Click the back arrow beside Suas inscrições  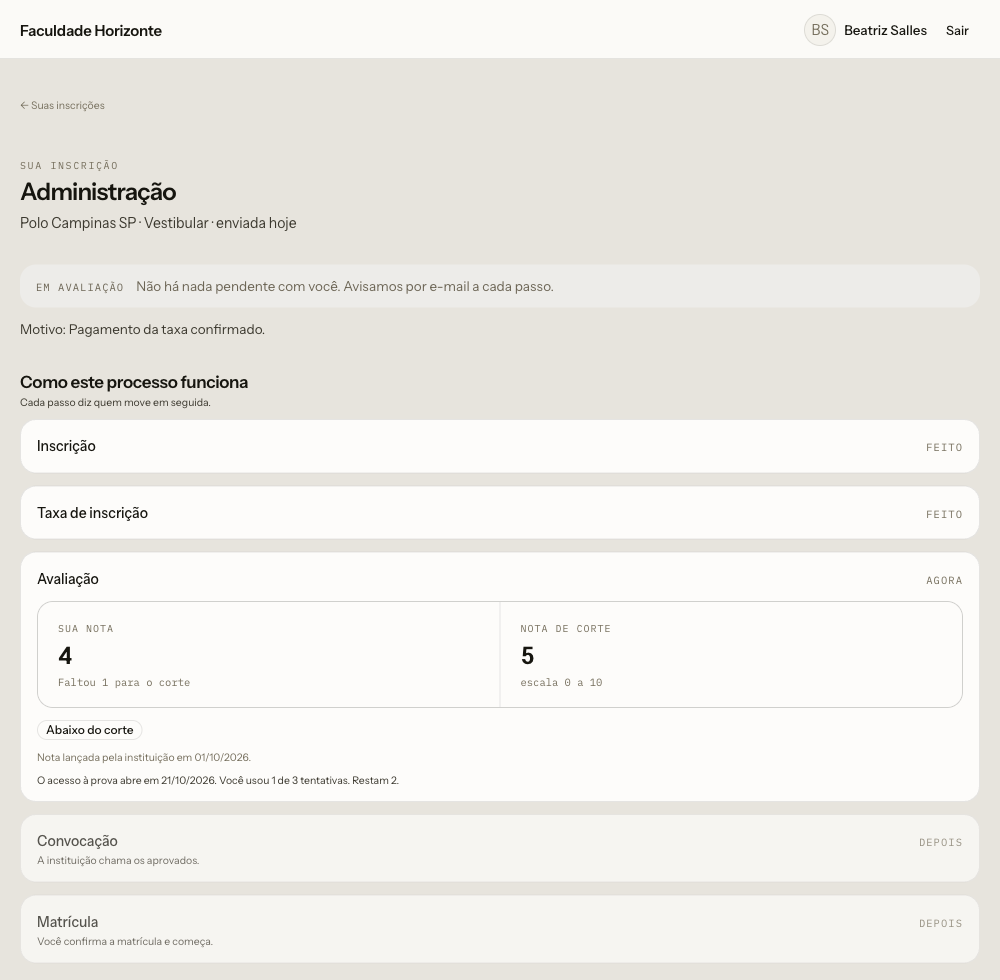pyautogui.click(x=24, y=105)
